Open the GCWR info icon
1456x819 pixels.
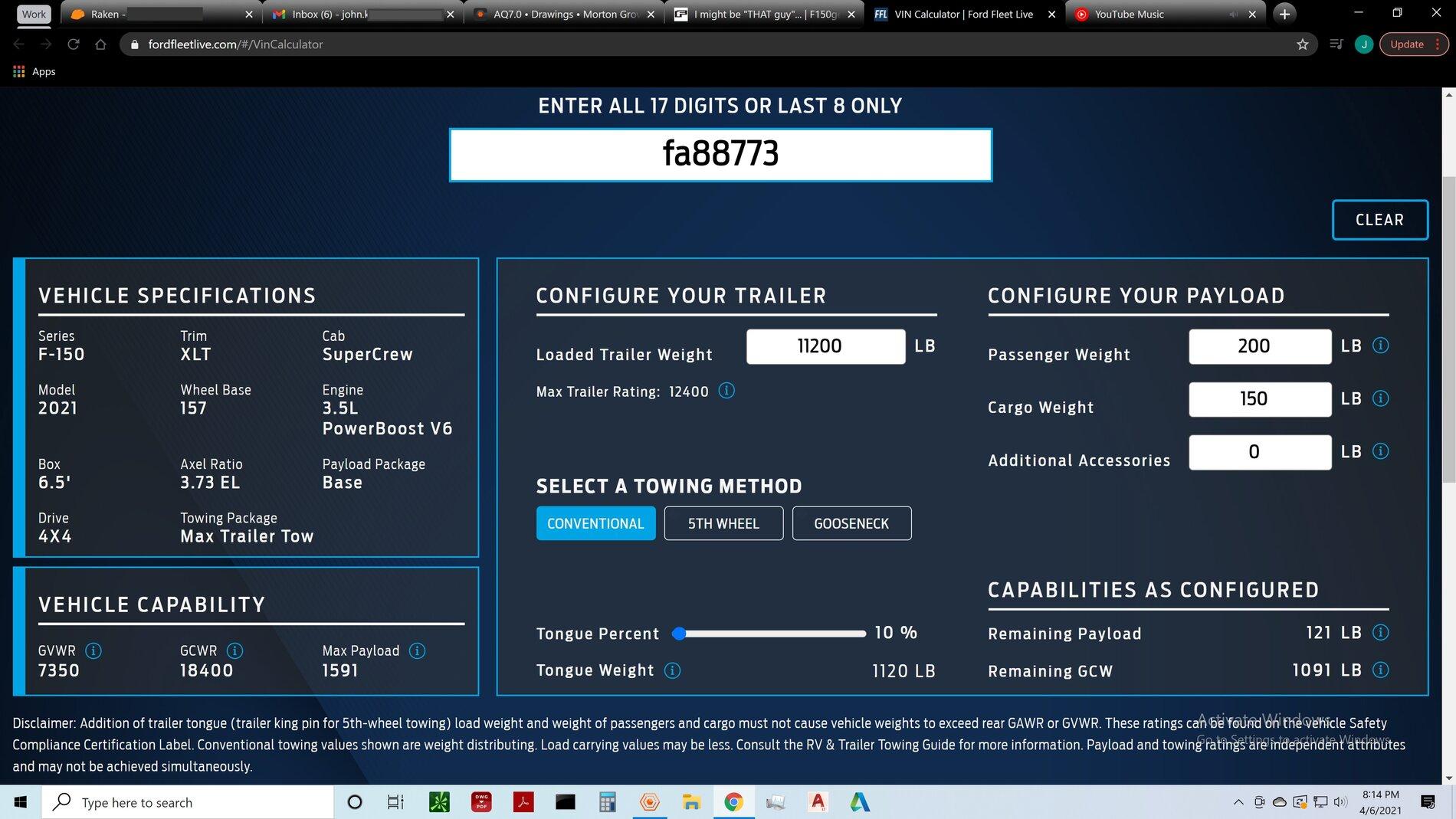tap(235, 650)
